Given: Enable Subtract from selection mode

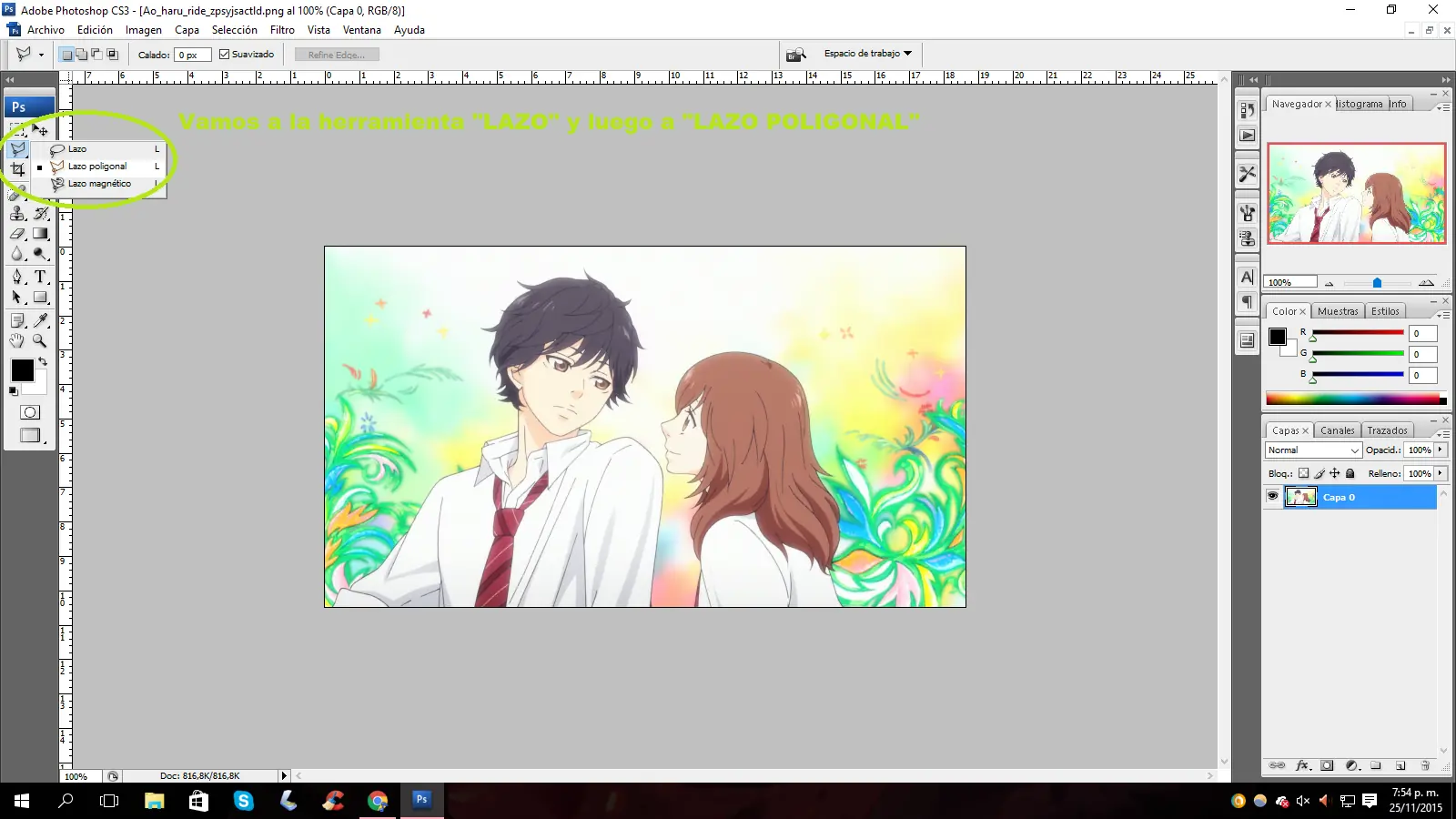Looking at the screenshot, I should (96, 55).
